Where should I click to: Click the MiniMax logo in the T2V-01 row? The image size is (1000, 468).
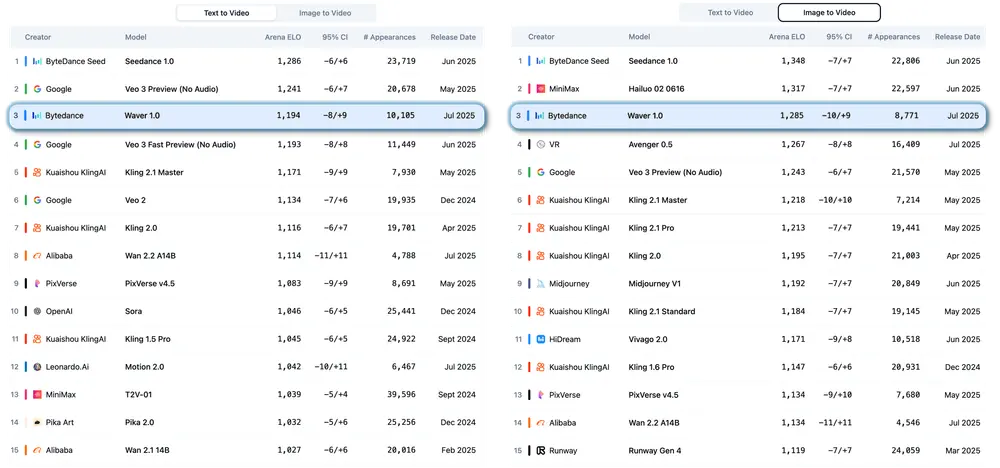click(37, 395)
